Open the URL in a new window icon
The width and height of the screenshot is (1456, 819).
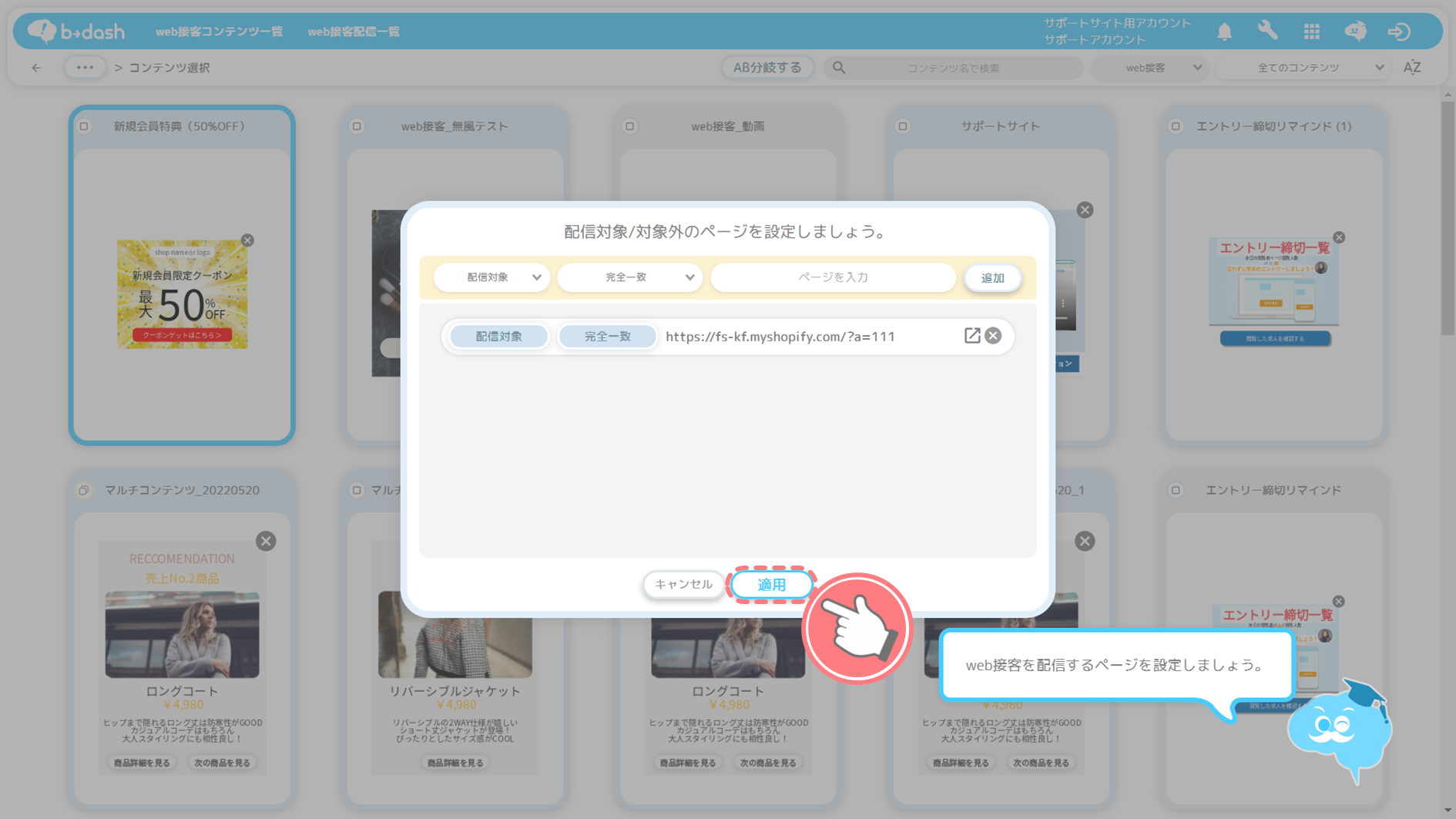[972, 336]
